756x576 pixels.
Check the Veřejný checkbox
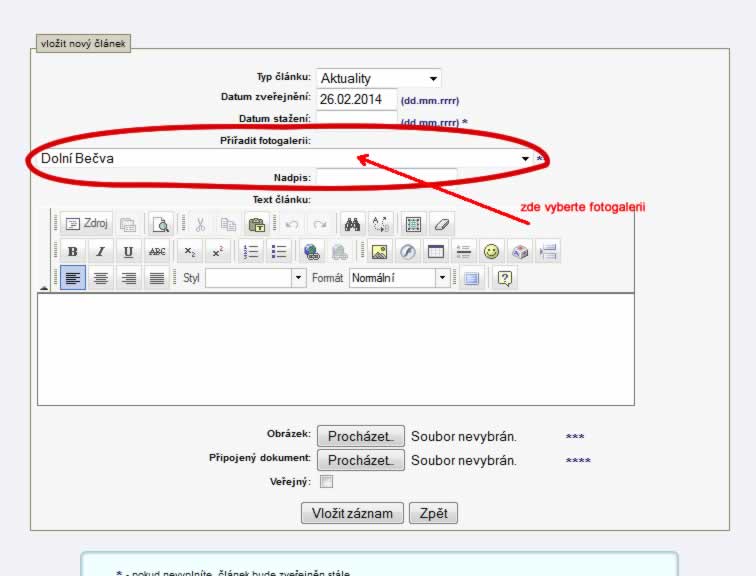(x=326, y=482)
